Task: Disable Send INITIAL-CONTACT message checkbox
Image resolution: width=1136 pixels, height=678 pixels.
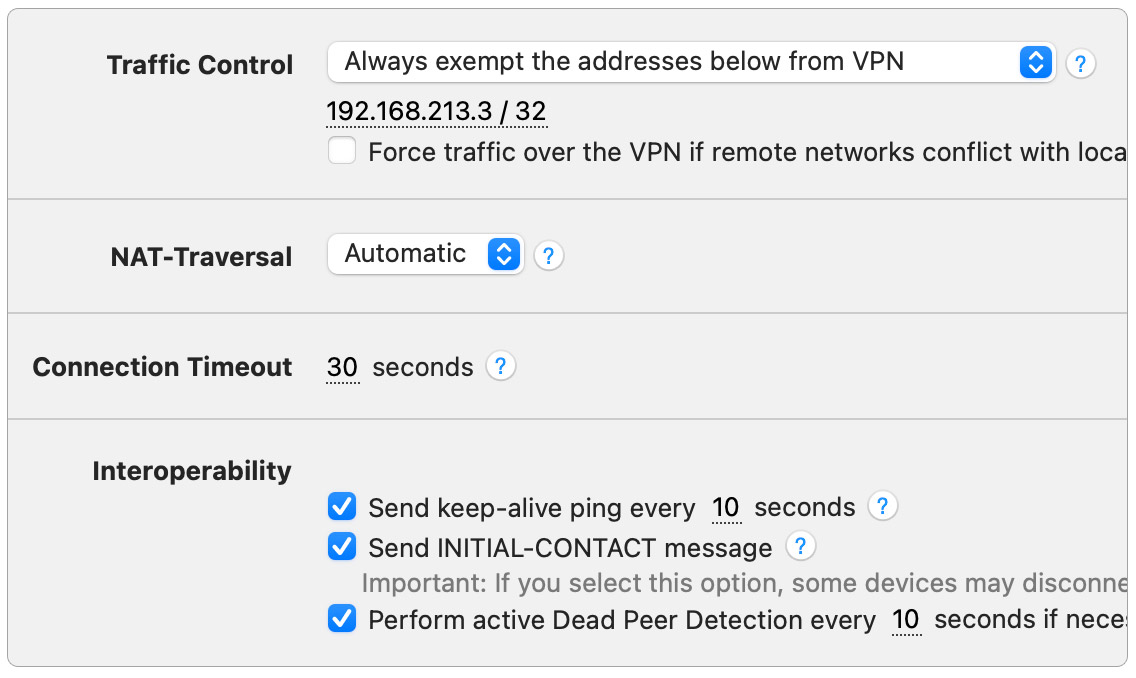Action: coord(342,547)
